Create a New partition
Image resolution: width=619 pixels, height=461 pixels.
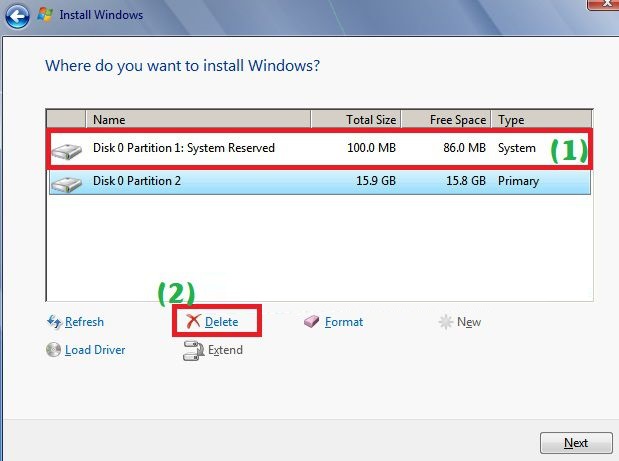pos(469,322)
